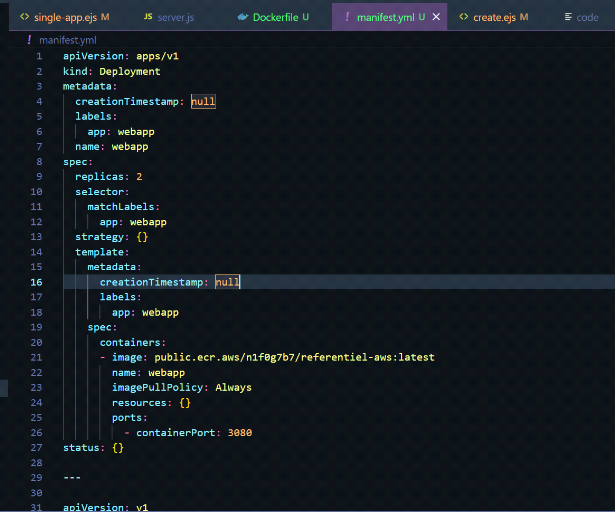The width and height of the screenshot is (615, 512).
Task: Select the create.ejs tab
Action: click(495, 18)
